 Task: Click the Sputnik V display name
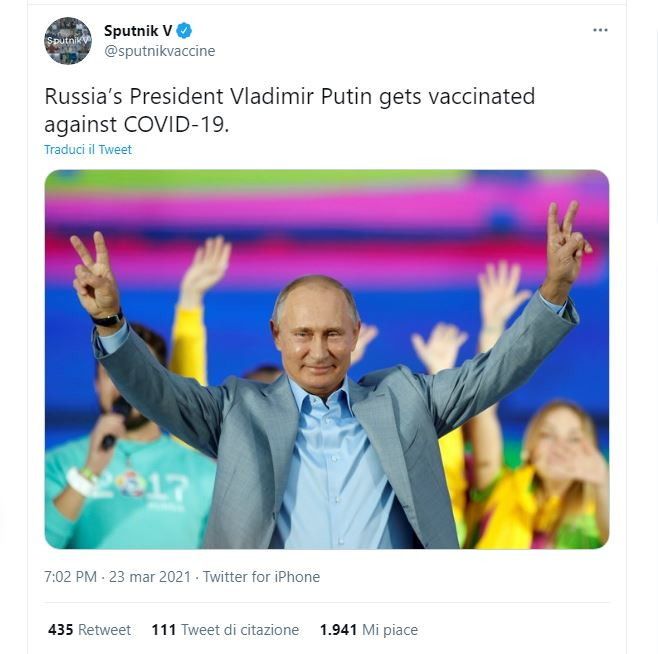point(138,31)
